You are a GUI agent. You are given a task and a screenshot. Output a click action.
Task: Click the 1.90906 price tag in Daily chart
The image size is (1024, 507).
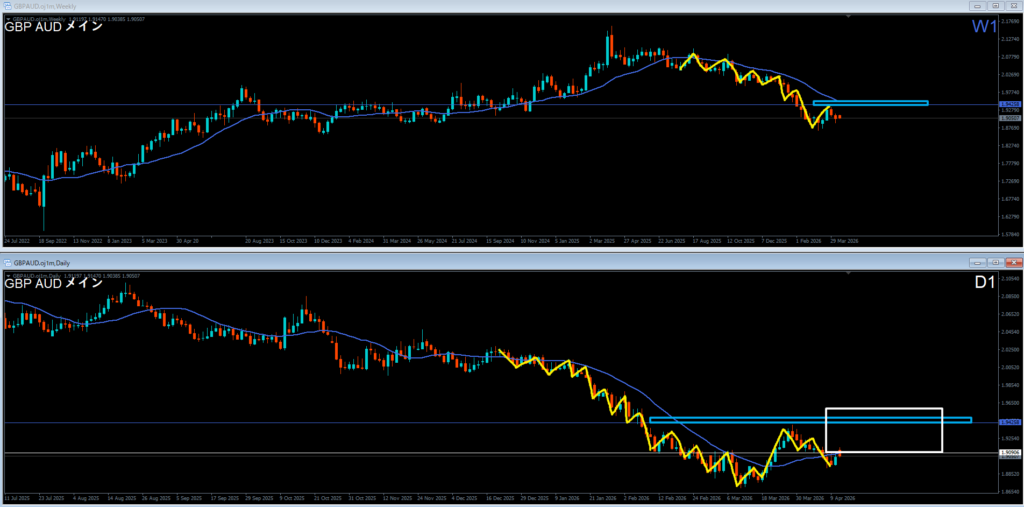(x=1008, y=452)
